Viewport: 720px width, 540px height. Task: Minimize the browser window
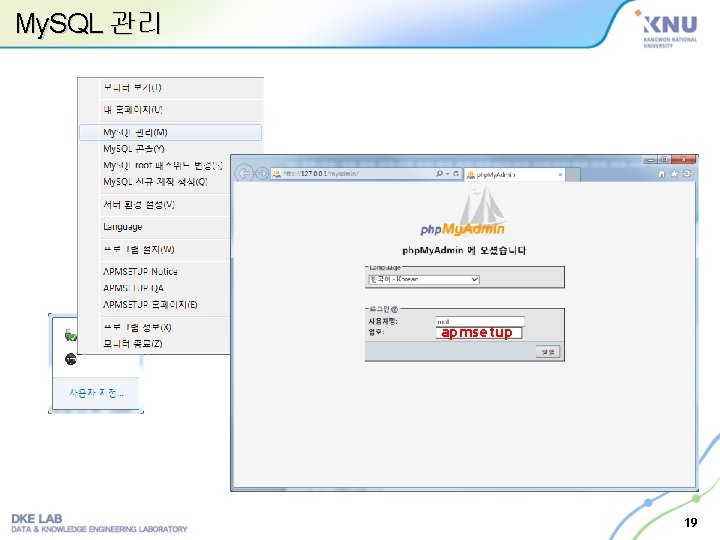[650, 160]
